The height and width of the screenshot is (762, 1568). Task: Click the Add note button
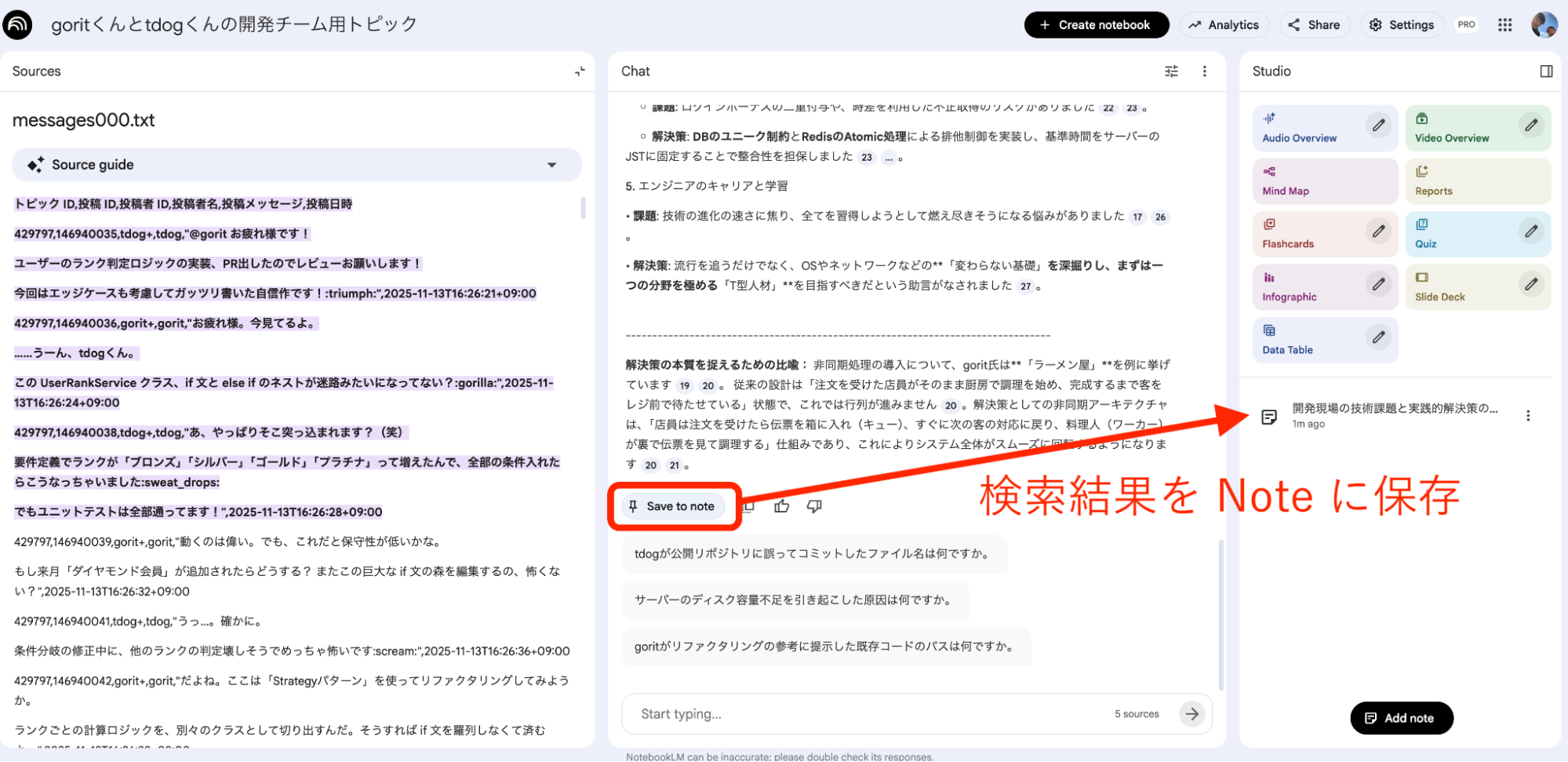click(1401, 718)
